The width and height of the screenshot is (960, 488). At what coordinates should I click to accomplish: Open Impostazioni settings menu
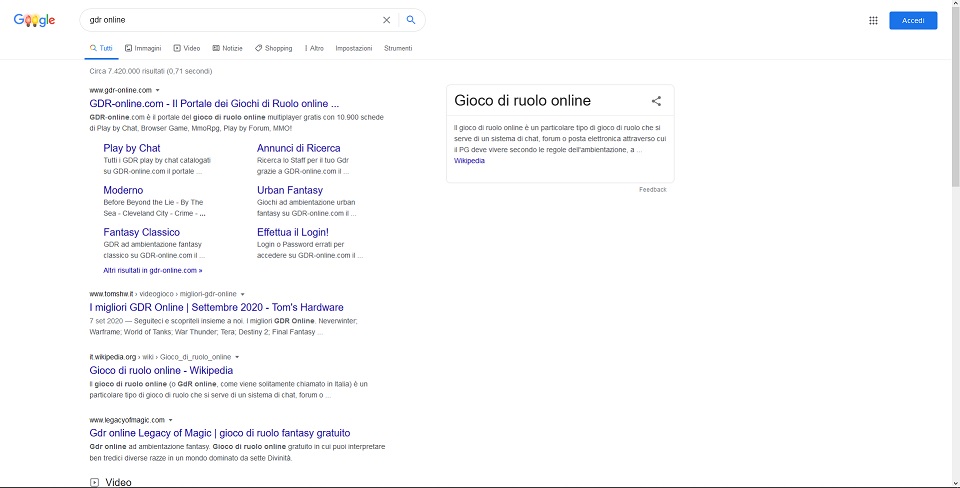tap(353, 48)
